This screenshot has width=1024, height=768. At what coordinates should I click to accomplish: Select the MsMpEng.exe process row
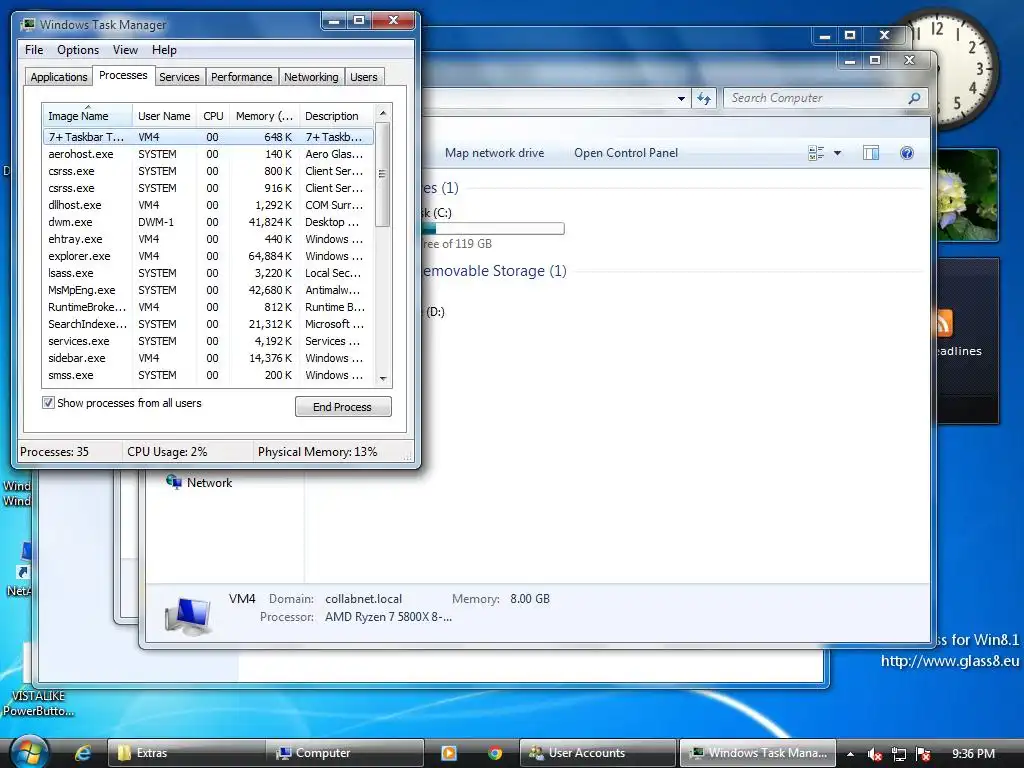tap(208, 290)
